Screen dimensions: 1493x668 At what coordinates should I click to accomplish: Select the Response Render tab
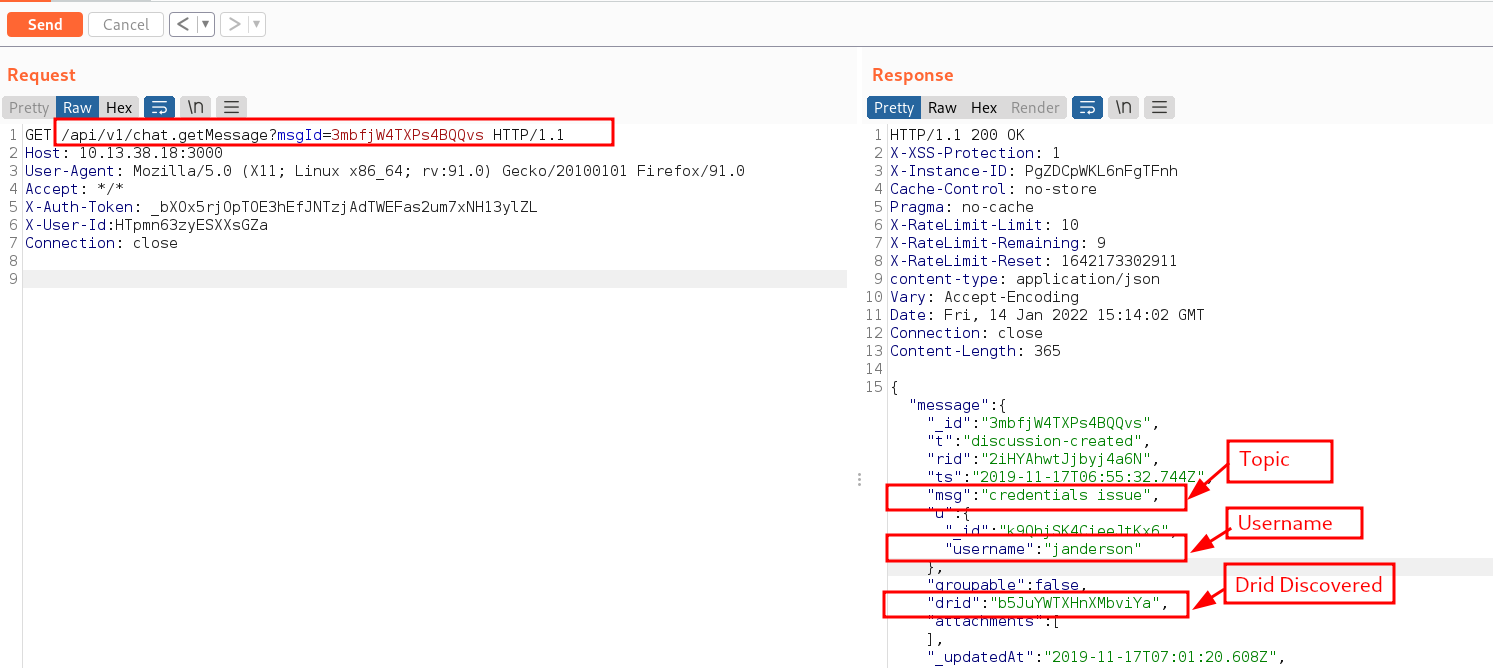[1035, 107]
